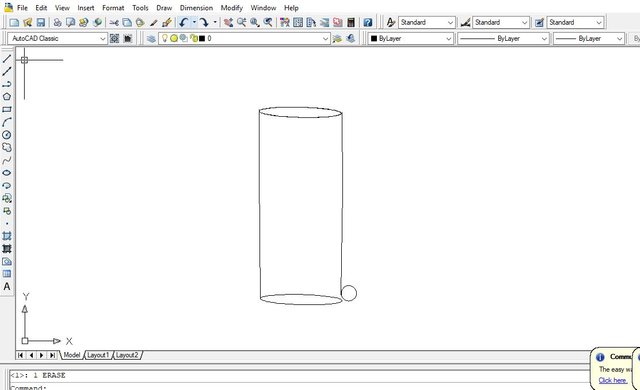Expand the Standard text style dropdown
Image resolution: width=640 pixels, height=390 pixels.
427,22
